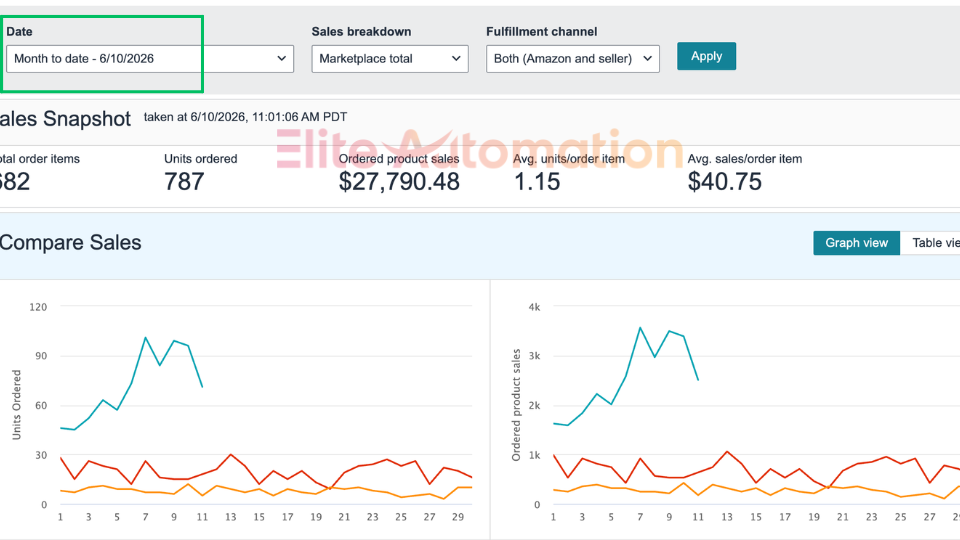Click the Marketplace total chevron arrow

(x=456, y=59)
